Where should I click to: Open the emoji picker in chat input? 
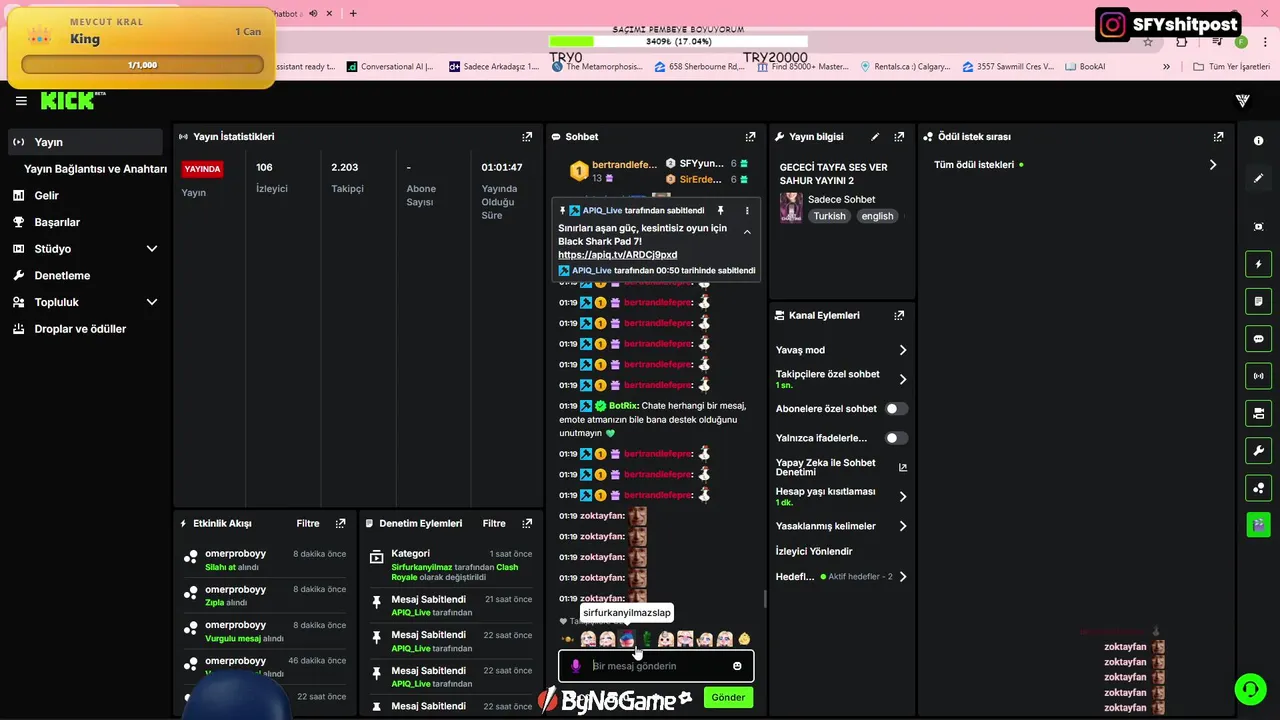pos(737,666)
